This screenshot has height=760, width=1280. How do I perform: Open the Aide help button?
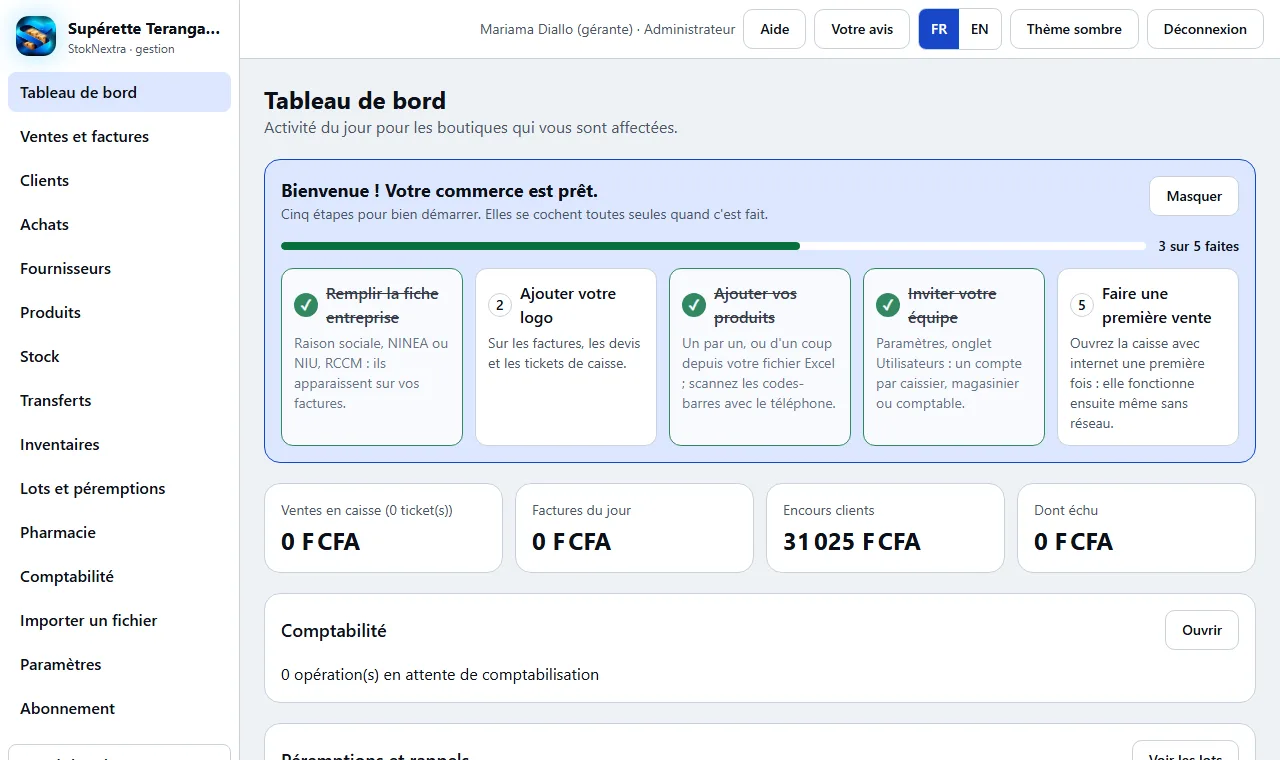coord(775,29)
